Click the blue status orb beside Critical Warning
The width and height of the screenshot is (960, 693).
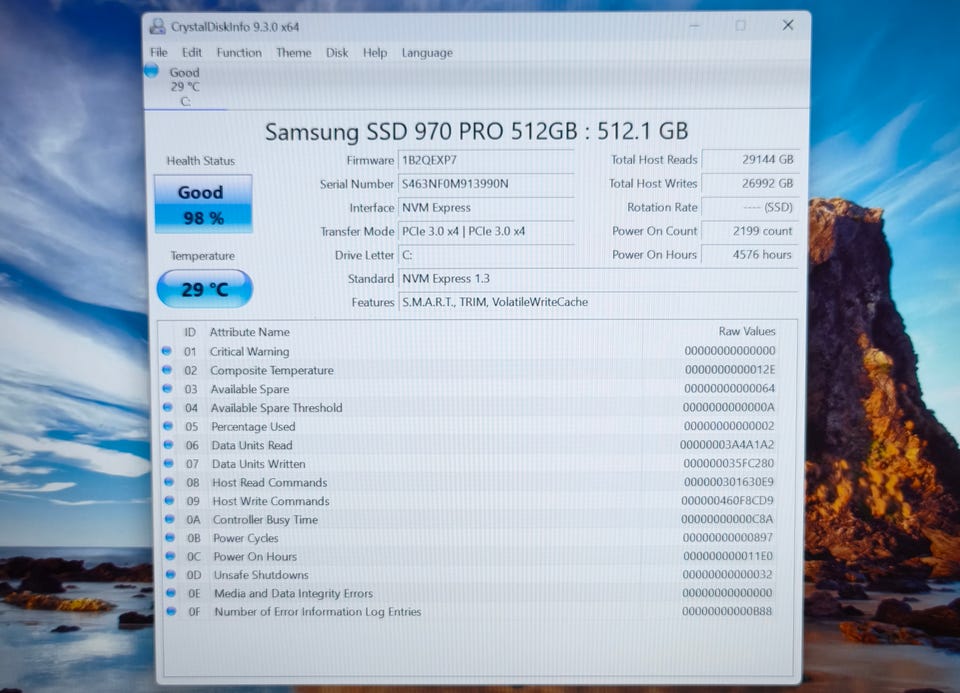pos(167,351)
